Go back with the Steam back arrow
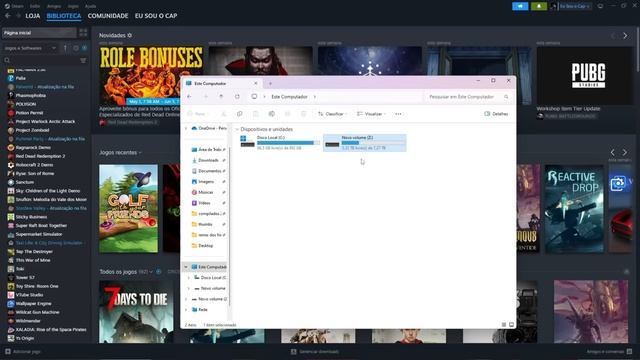 tap(8, 16)
